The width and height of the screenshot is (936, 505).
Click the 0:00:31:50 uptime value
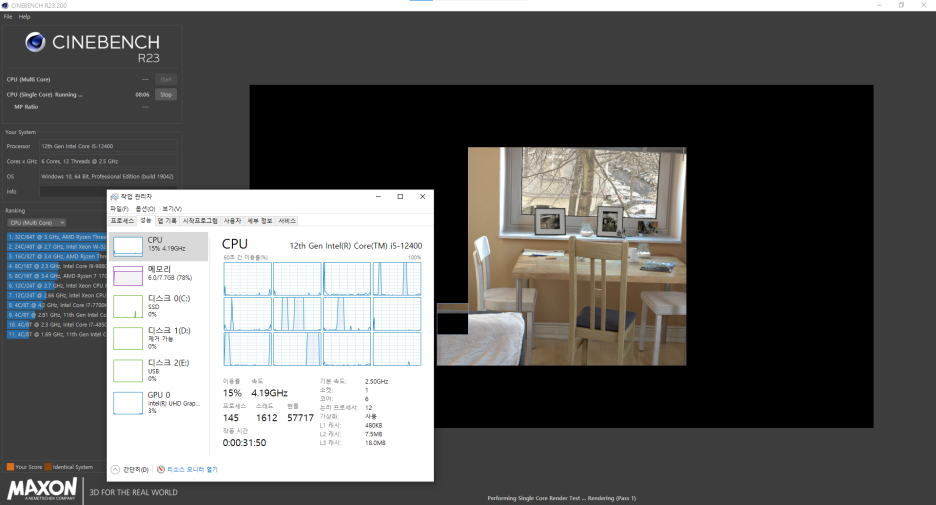coord(244,443)
